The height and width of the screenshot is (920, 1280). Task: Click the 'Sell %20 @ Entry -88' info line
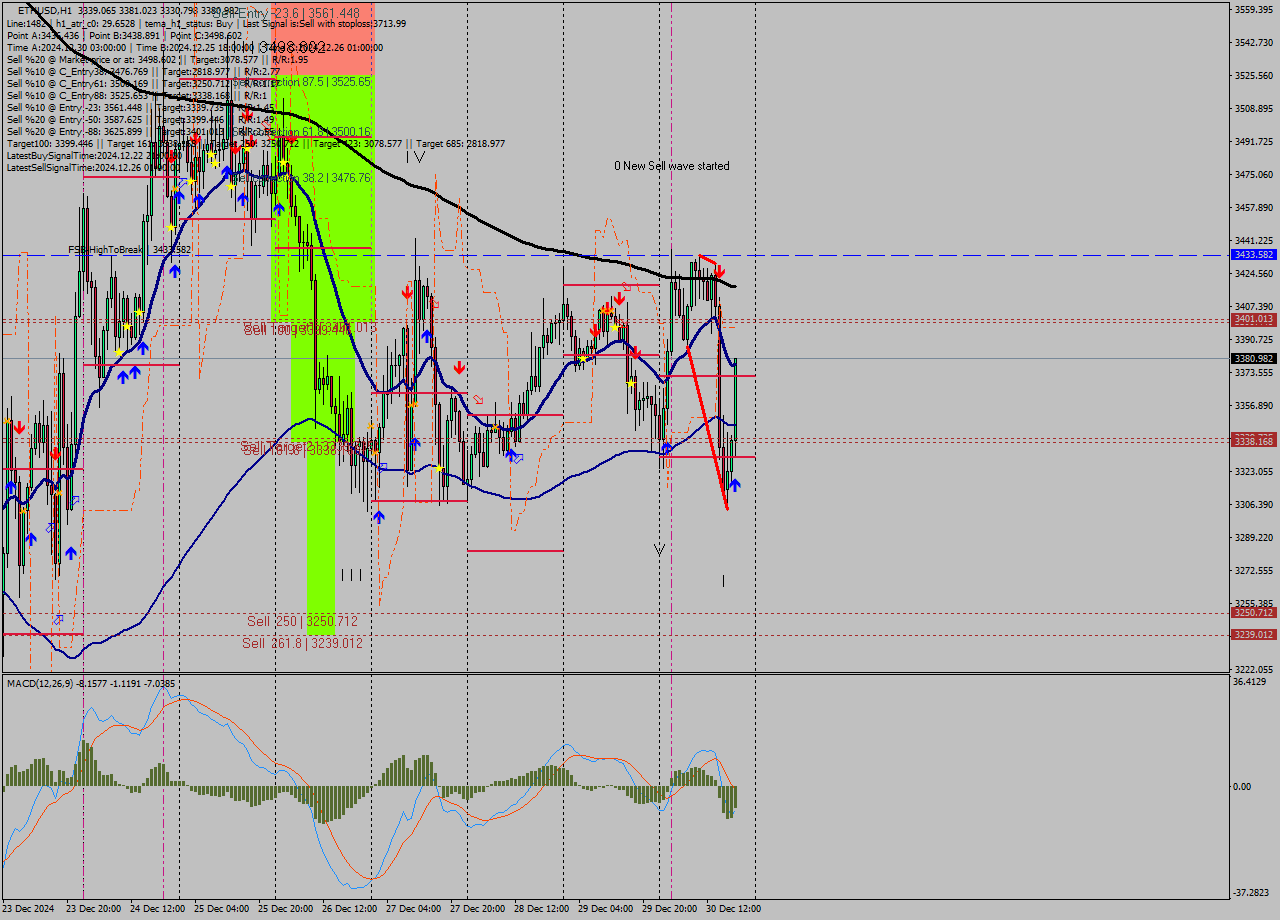[x=140, y=131]
